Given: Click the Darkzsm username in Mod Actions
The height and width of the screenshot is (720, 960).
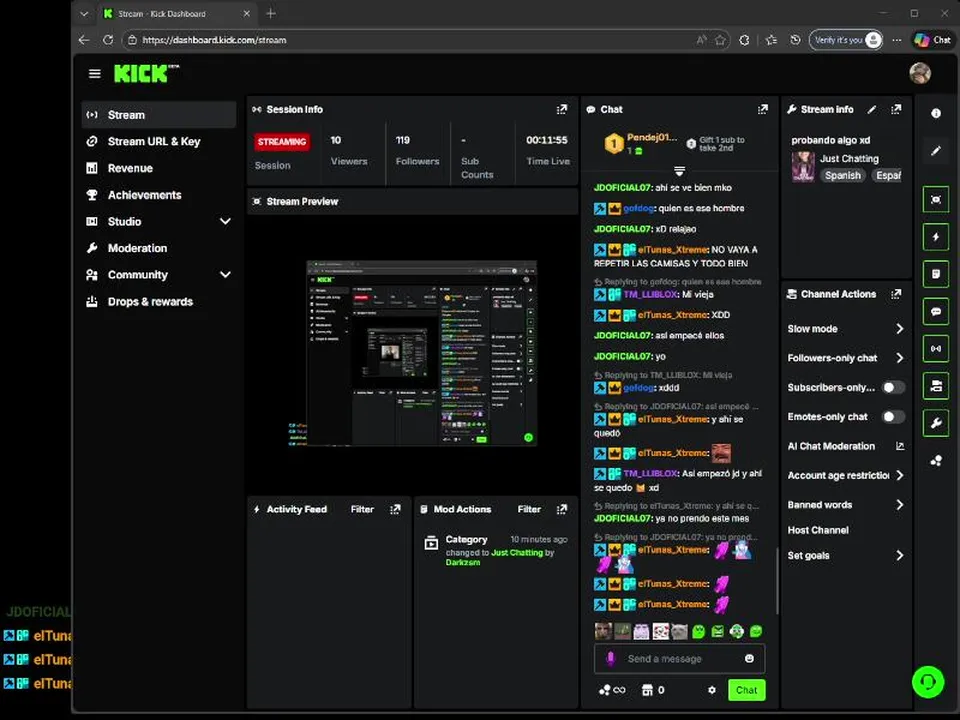Looking at the screenshot, I should (463, 563).
